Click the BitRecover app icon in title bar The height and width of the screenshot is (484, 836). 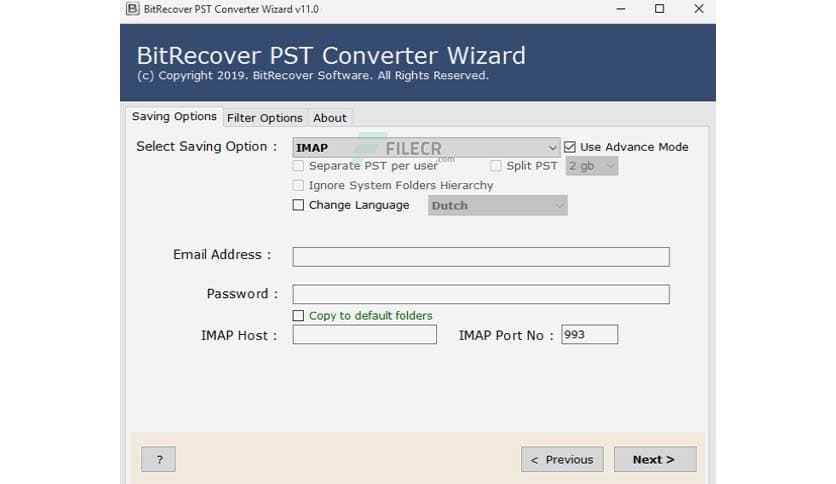coord(132,9)
